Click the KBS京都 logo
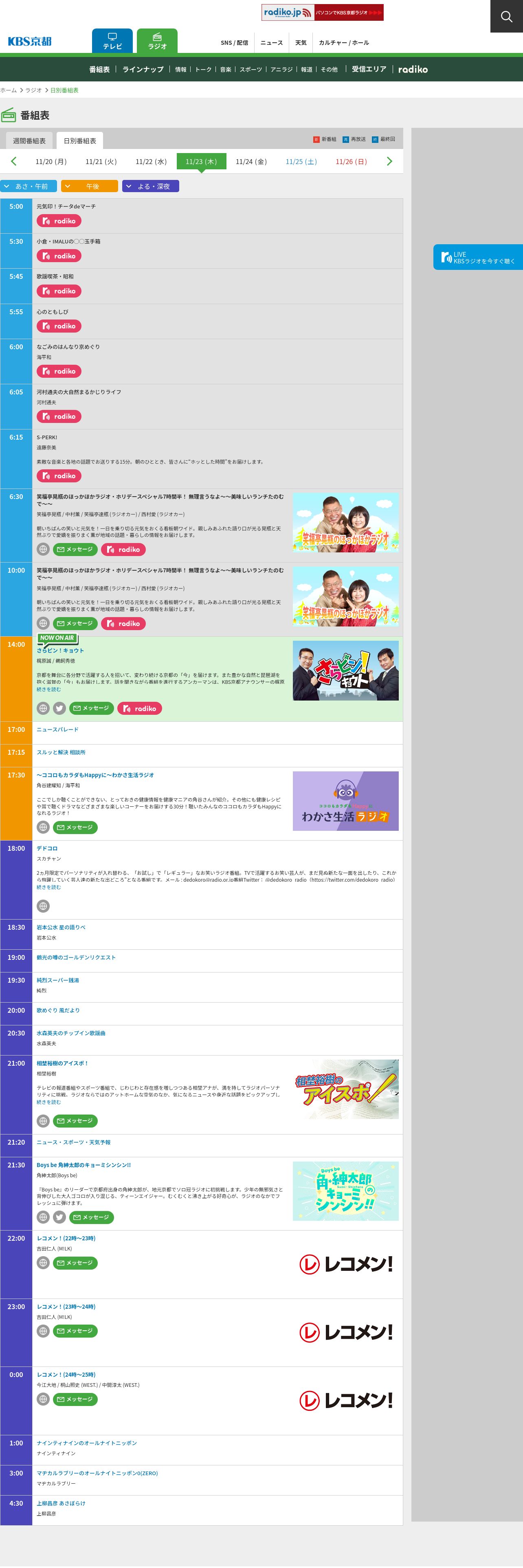 pos(29,42)
